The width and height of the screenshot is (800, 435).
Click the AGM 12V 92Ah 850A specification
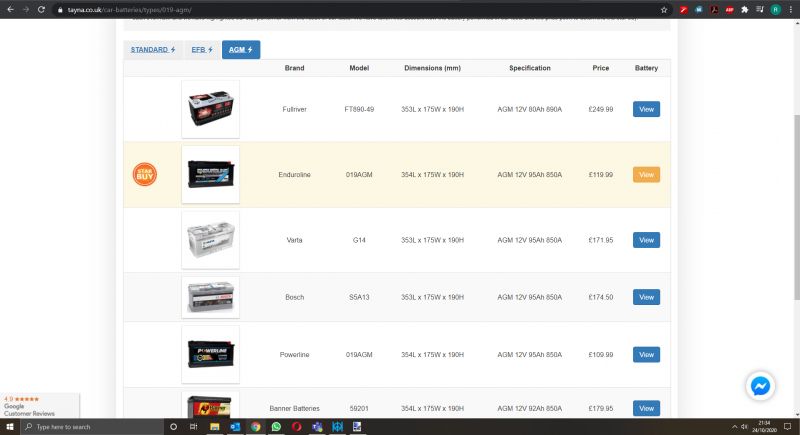tap(530, 408)
